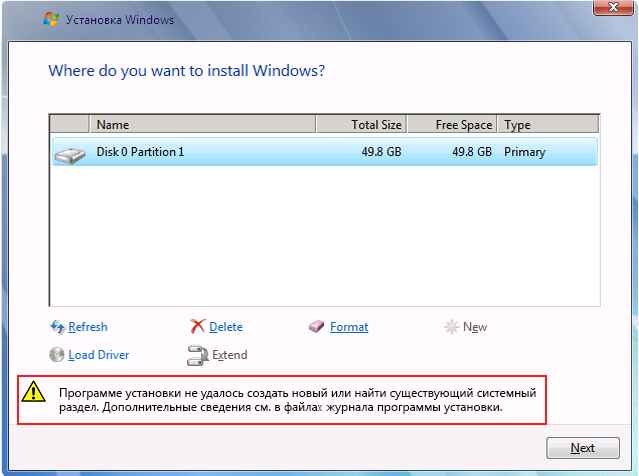Image resolution: width=639 pixels, height=476 pixels.
Task: Click the Format link
Action: [x=349, y=327]
